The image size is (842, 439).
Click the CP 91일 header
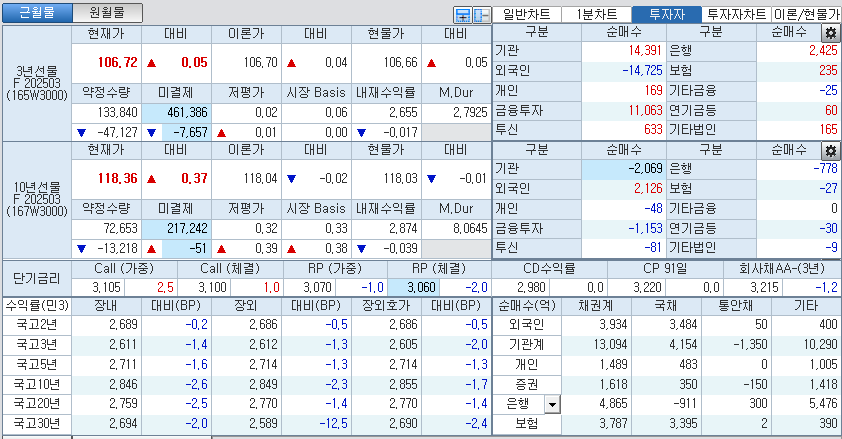click(665, 268)
